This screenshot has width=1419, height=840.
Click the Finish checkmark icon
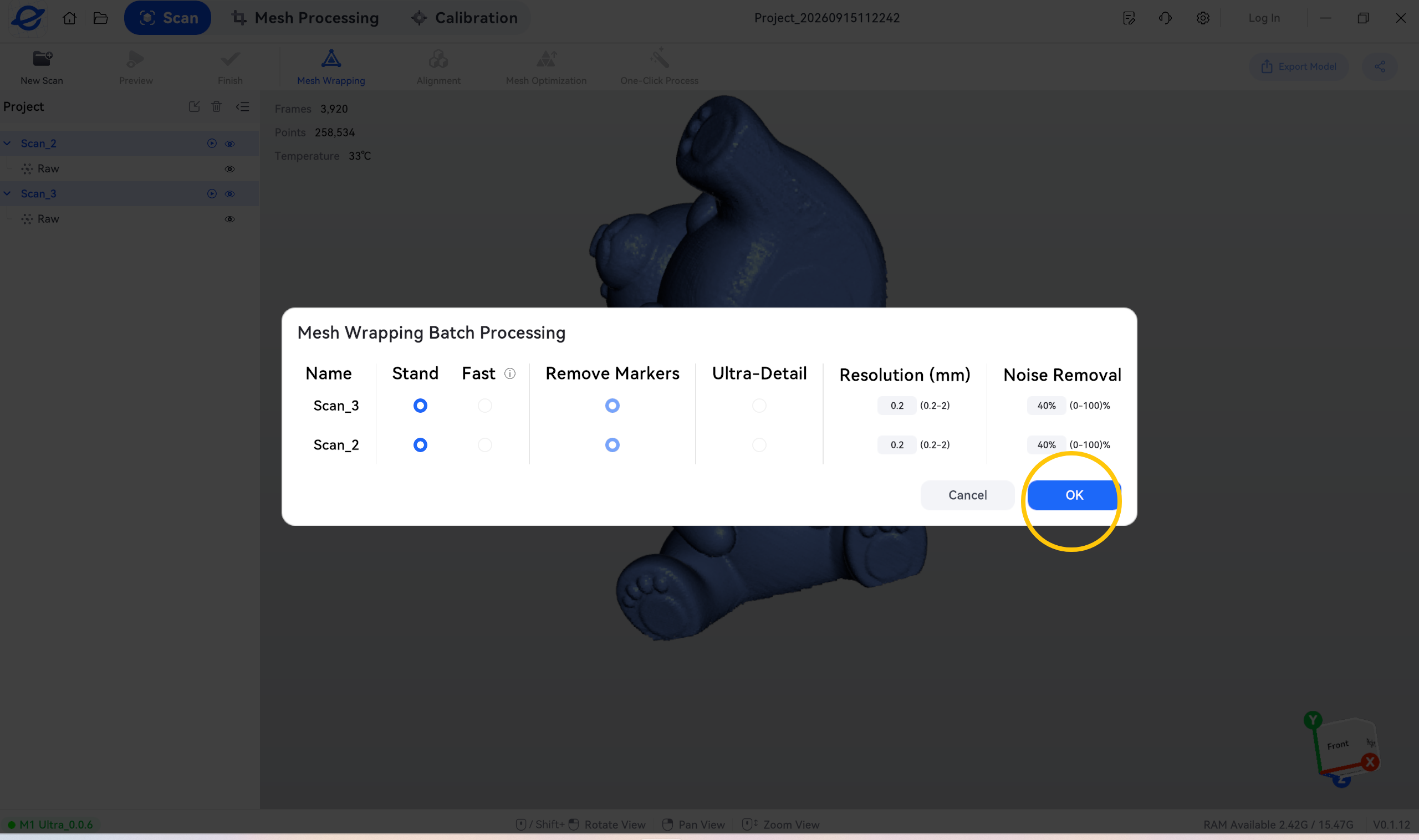tap(230, 58)
